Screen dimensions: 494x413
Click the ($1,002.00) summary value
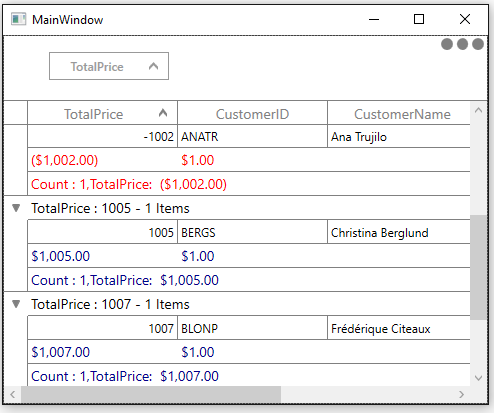pyautogui.click(x=65, y=160)
